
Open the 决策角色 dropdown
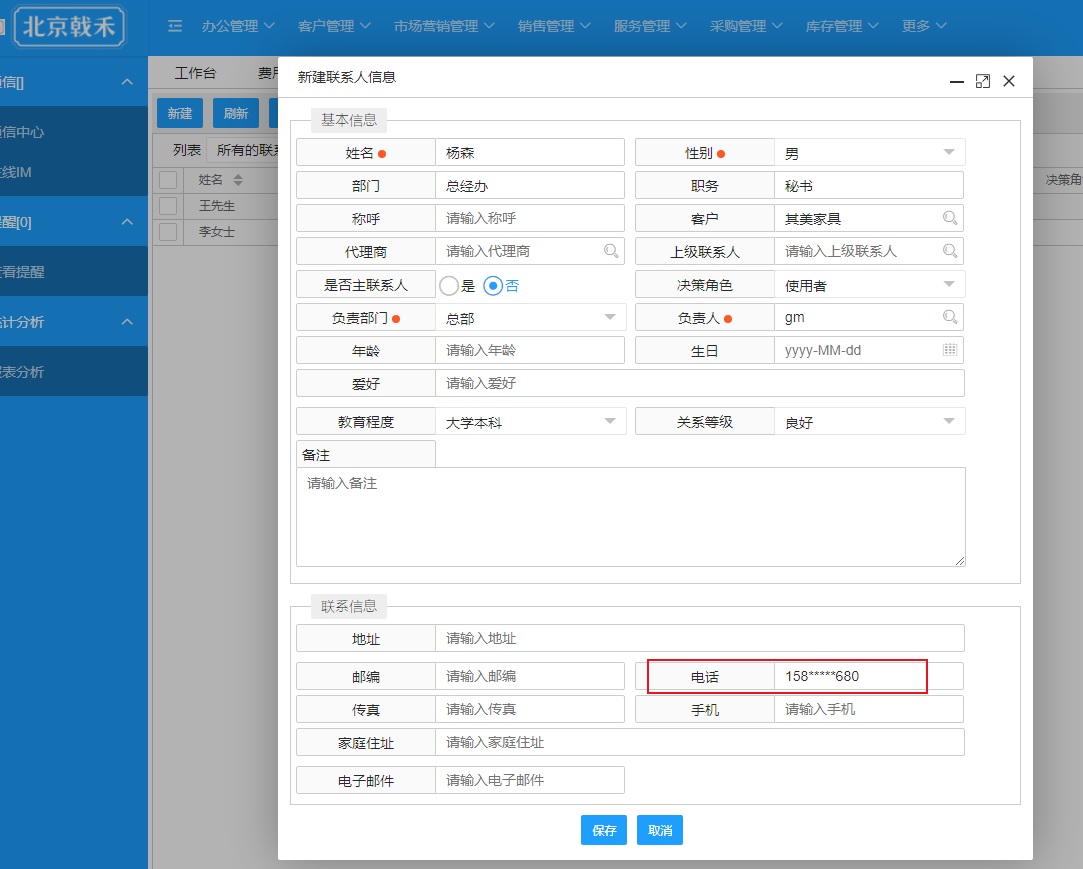[x=869, y=285]
